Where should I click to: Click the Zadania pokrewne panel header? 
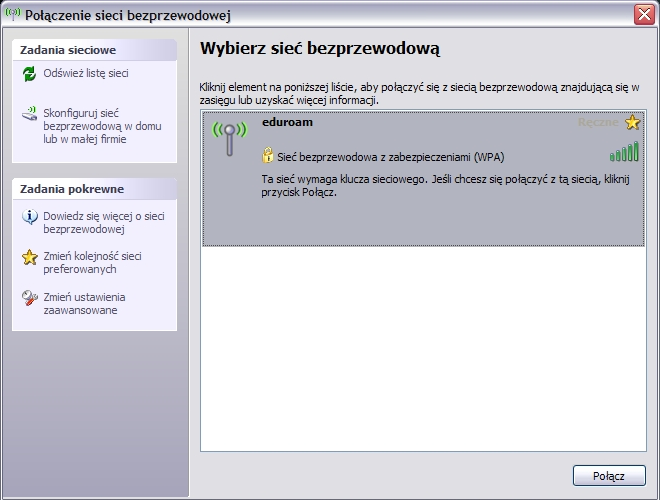click(94, 189)
